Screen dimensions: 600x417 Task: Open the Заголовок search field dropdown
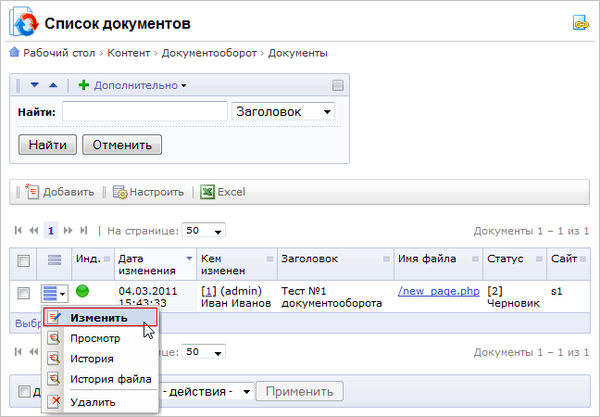click(x=284, y=112)
